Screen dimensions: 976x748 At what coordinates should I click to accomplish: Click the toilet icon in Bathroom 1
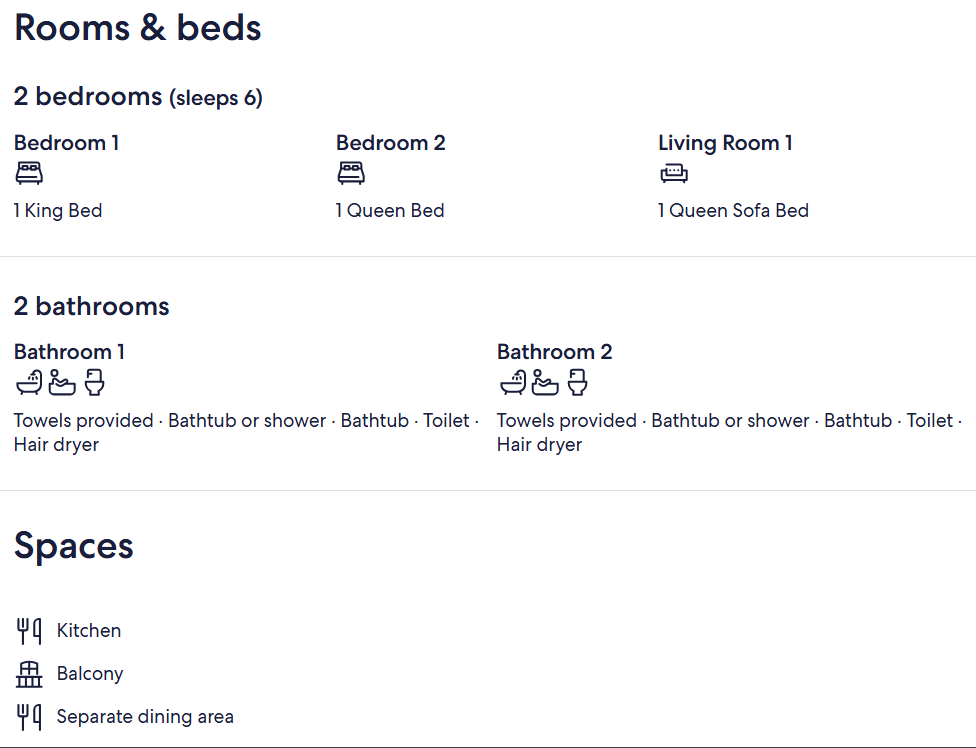point(95,383)
